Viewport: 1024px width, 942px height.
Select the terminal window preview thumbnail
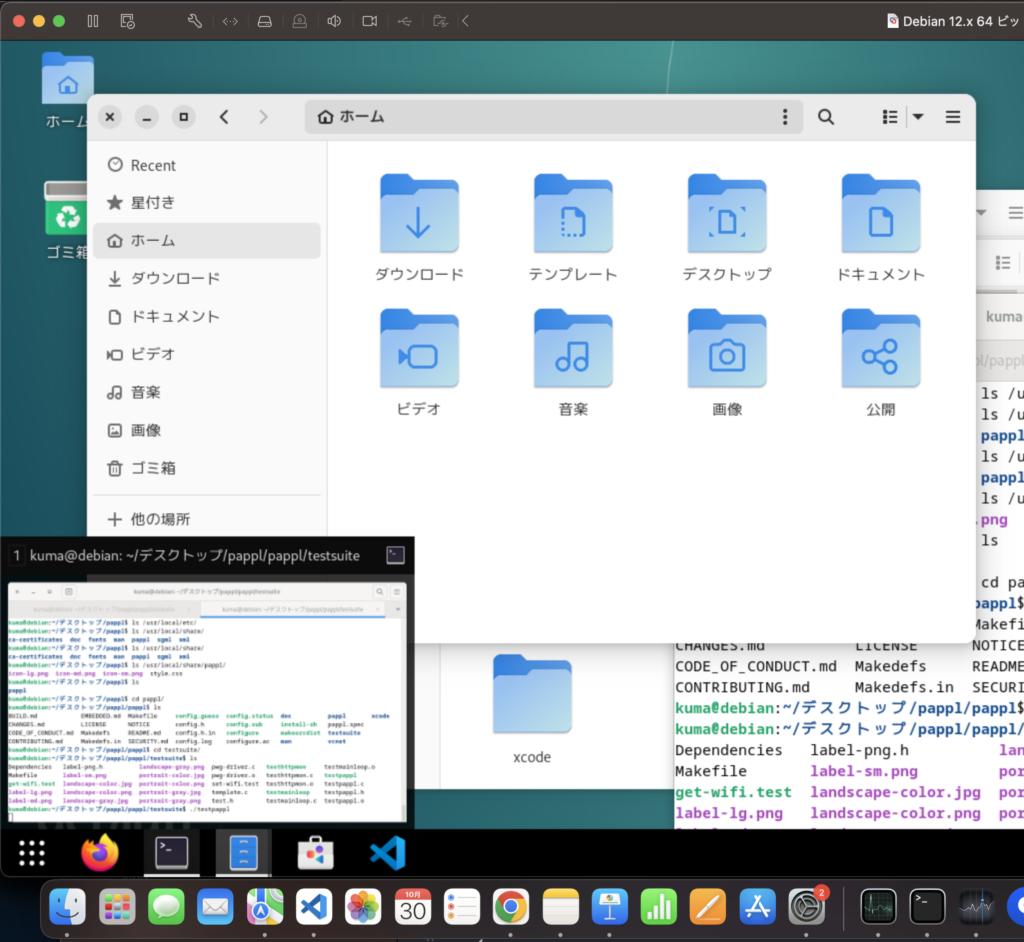[x=208, y=700]
